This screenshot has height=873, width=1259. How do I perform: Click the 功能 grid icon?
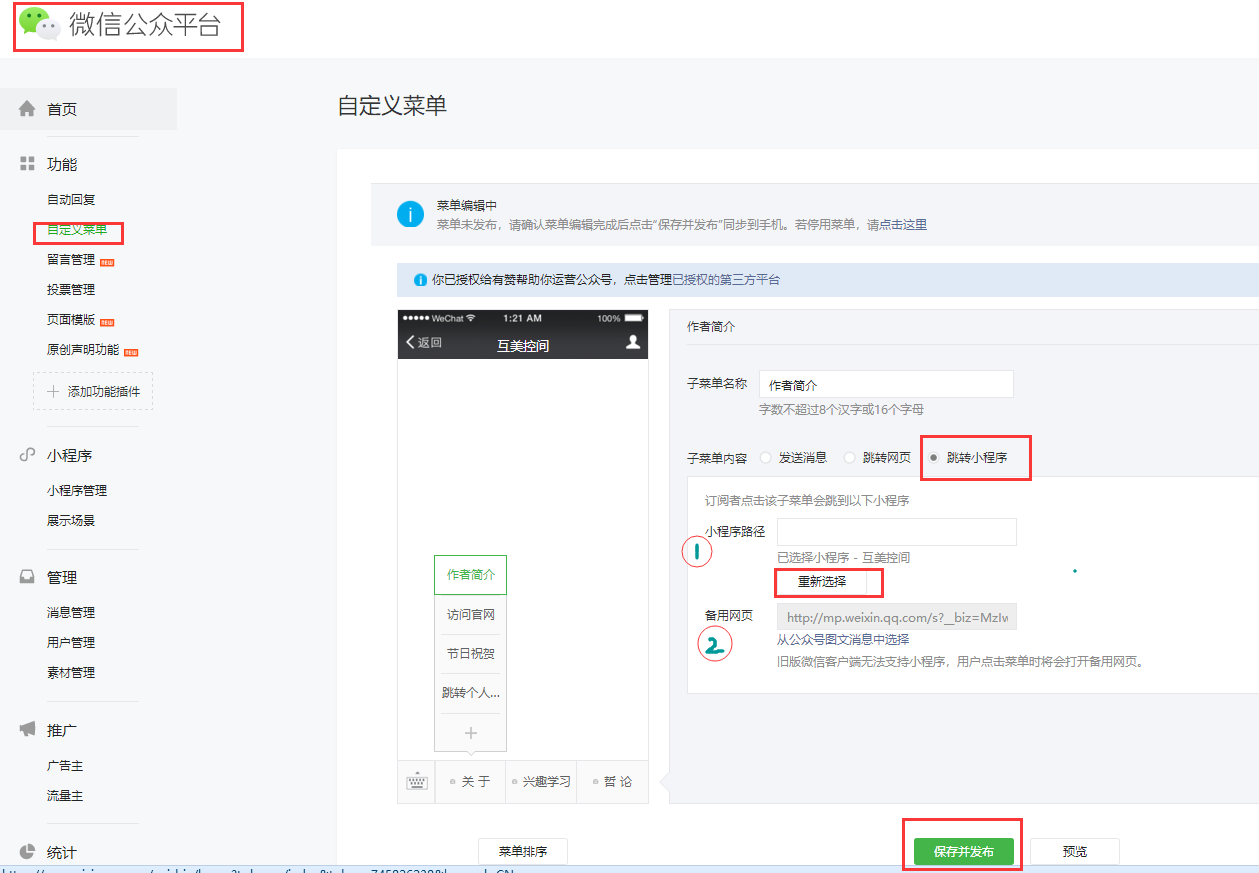27,164
